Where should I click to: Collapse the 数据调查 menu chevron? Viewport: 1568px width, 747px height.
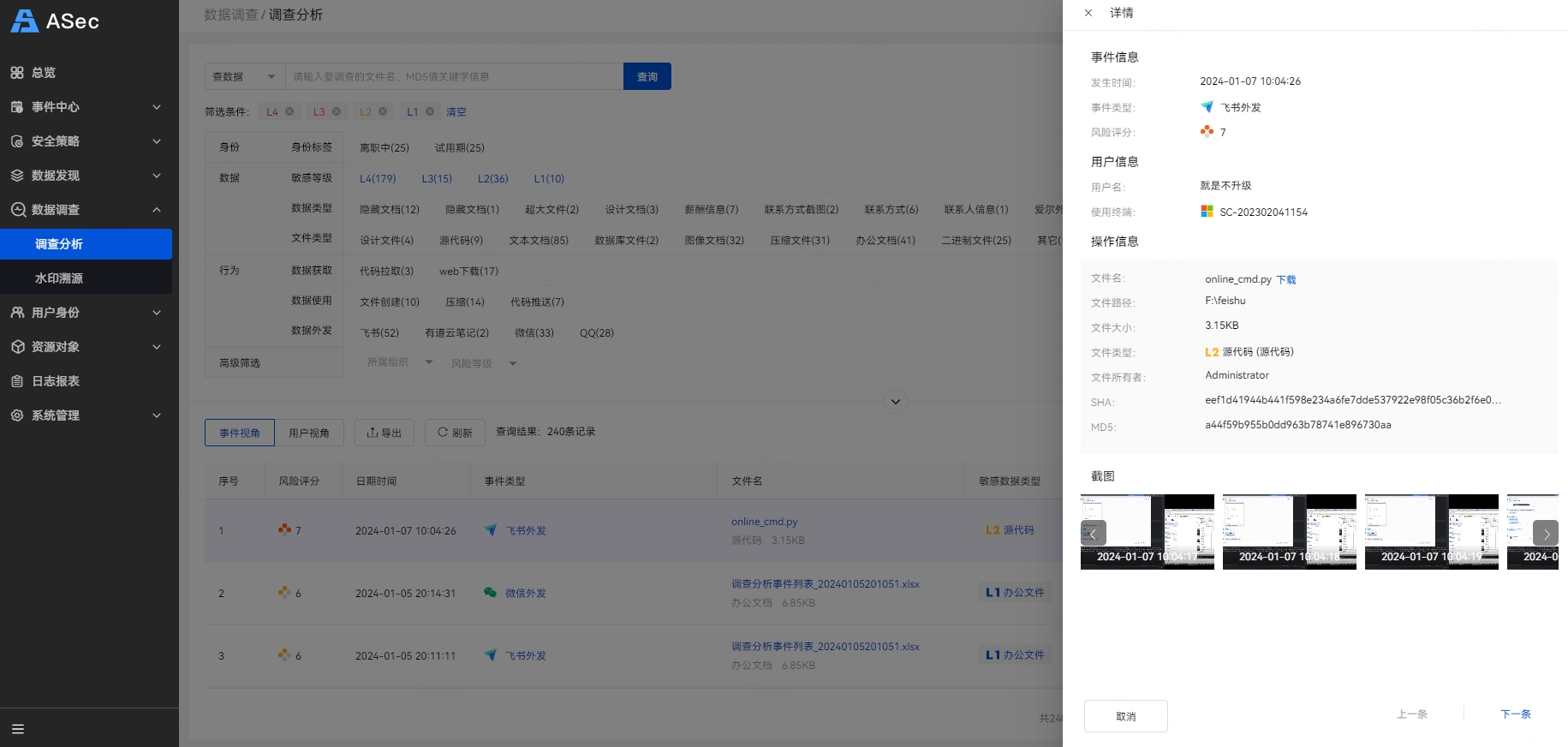(x=157, y=210)
